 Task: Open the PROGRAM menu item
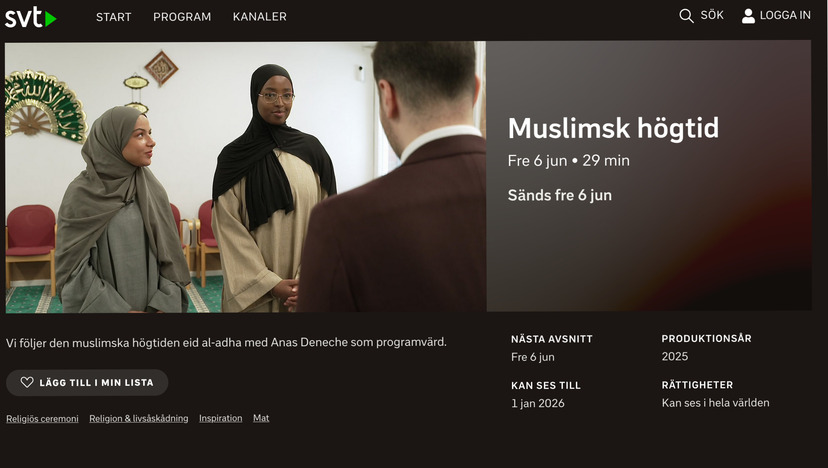182,17
